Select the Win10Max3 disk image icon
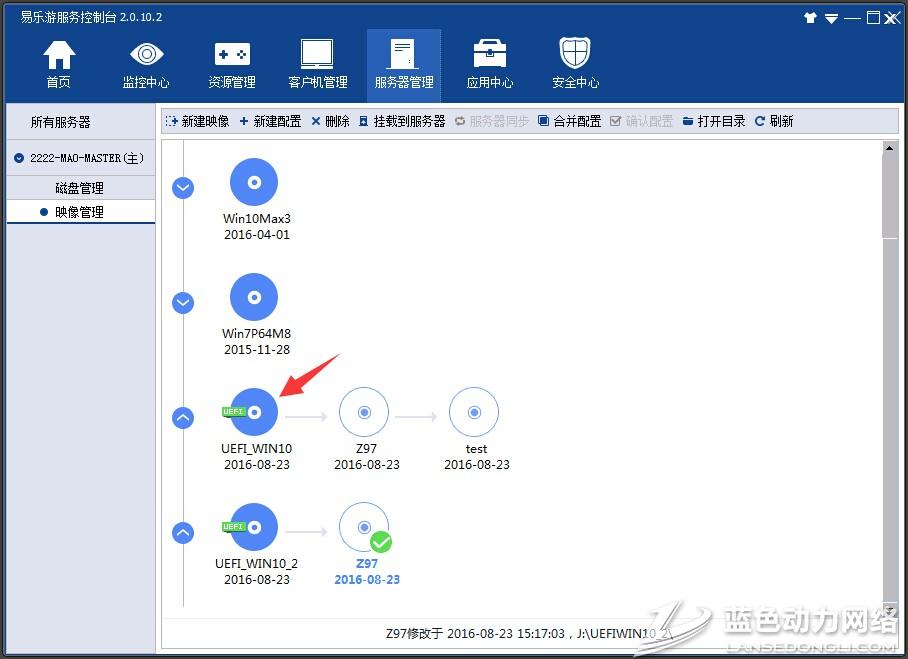 [x=254, y=183]
